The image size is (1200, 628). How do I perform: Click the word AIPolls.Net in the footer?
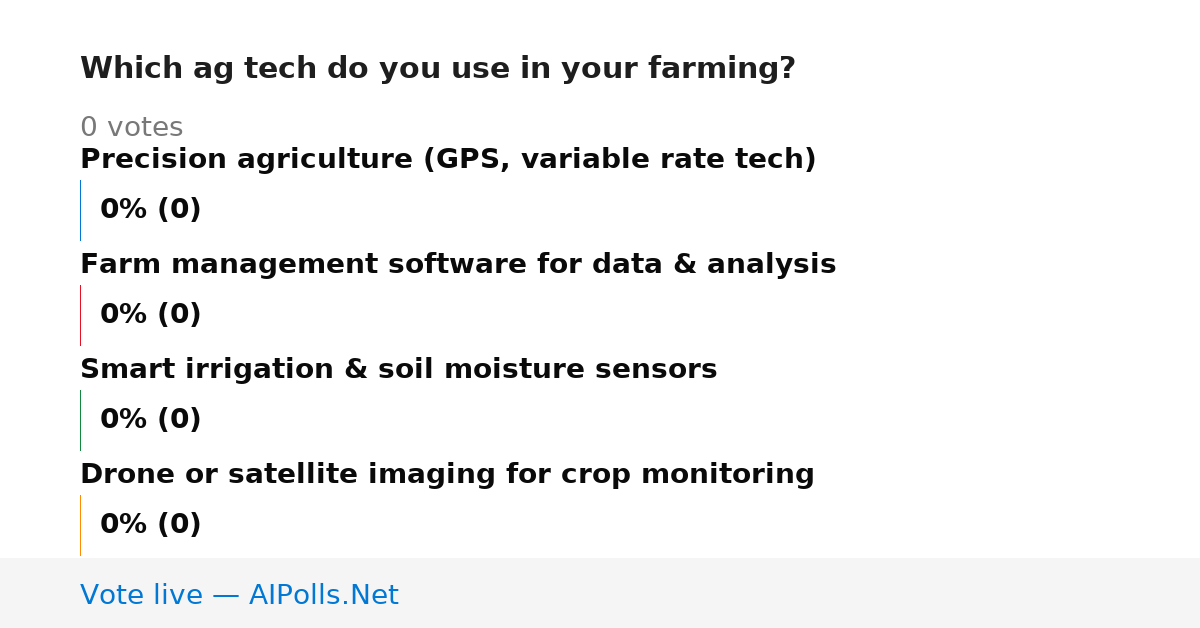pos(323,595)
